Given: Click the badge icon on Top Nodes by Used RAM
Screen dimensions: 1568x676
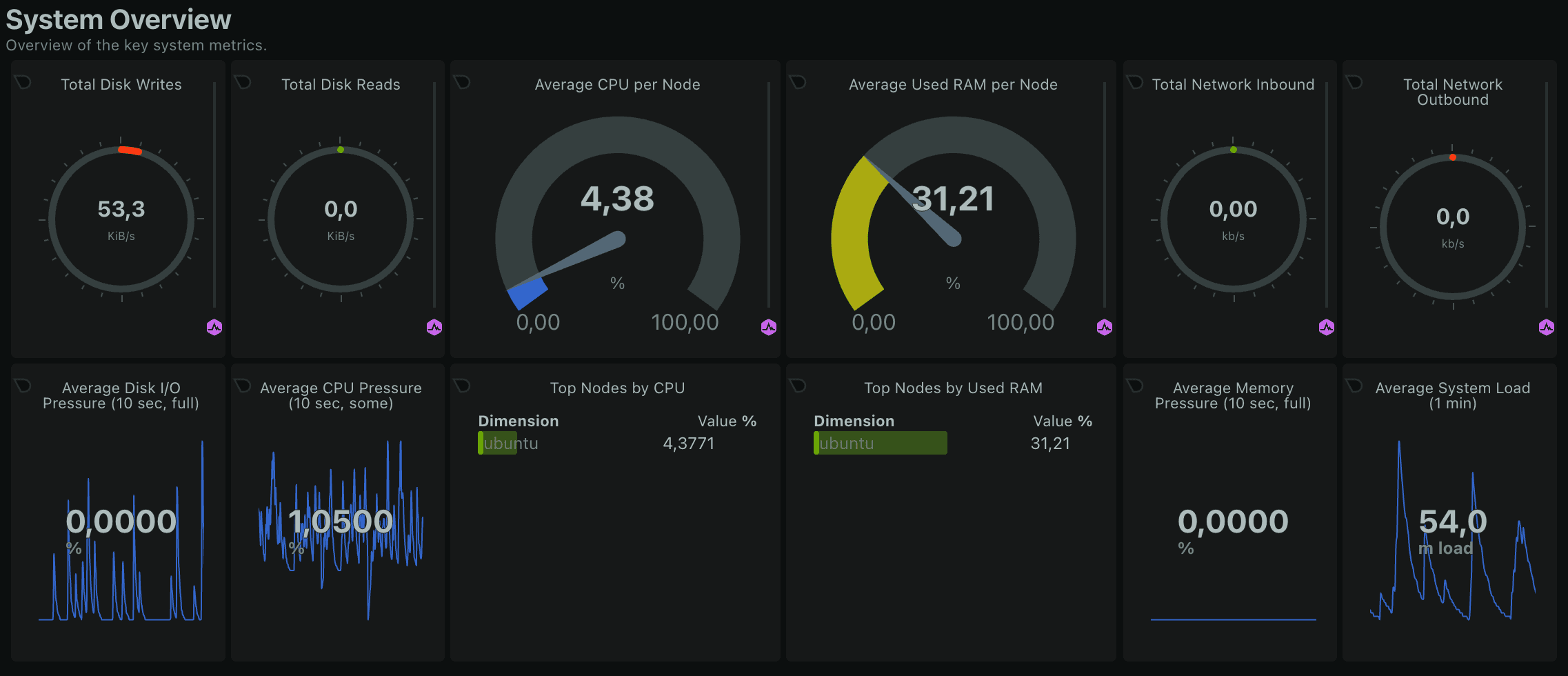Looking at the screenshot, I should [799, 386].
